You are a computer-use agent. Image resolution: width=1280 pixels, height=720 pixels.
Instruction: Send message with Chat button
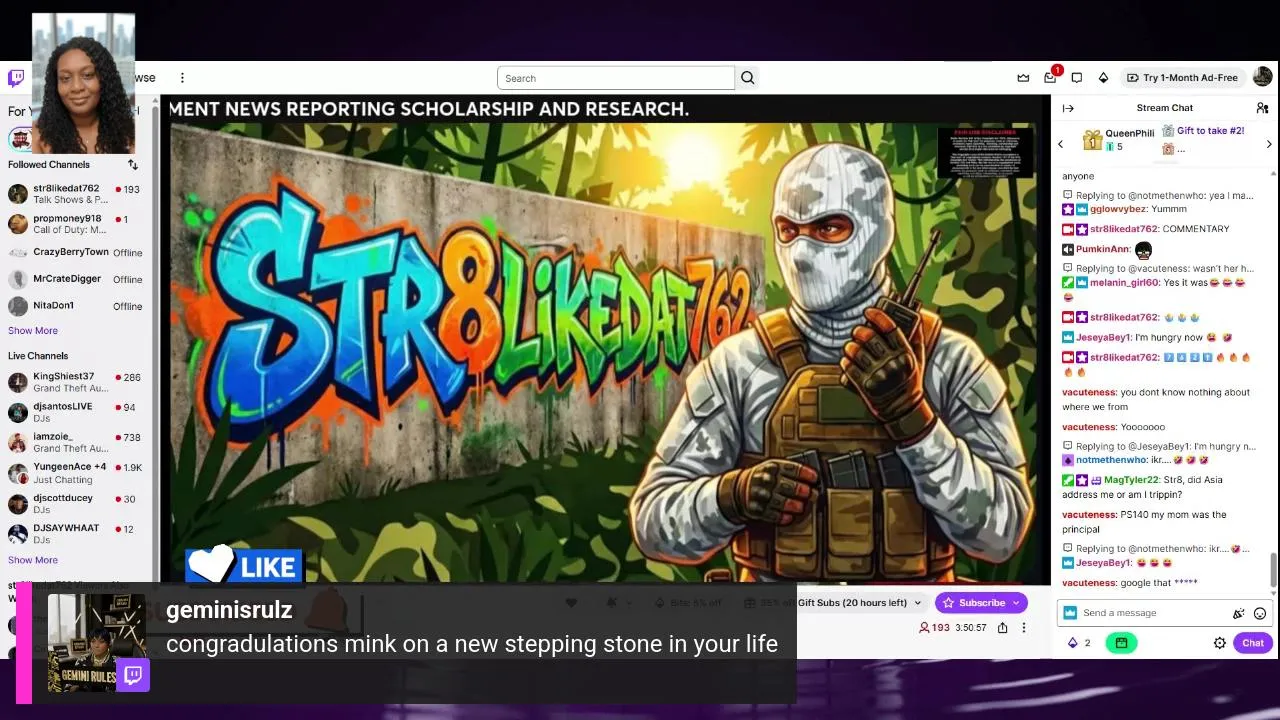tap(1253, 643)
